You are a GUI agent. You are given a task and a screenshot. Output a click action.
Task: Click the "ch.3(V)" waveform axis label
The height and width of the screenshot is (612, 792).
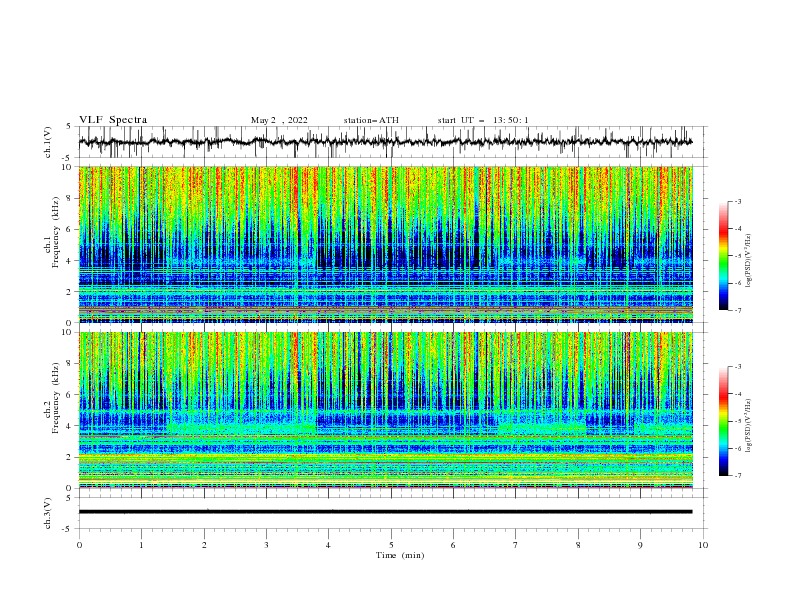tap(48, 513)
